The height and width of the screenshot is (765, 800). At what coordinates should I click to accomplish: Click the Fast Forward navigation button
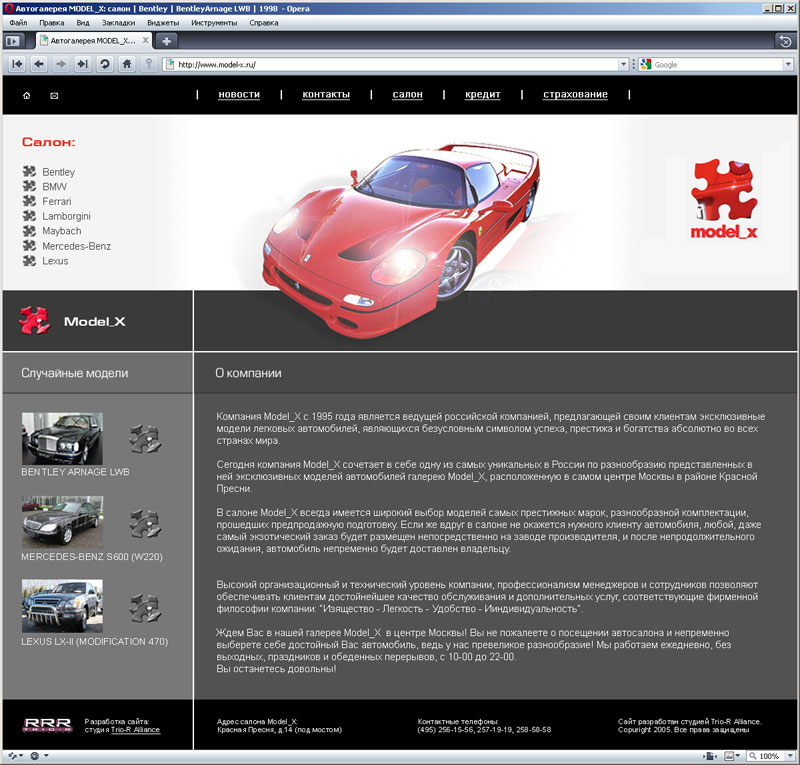(x=83, y=64)
